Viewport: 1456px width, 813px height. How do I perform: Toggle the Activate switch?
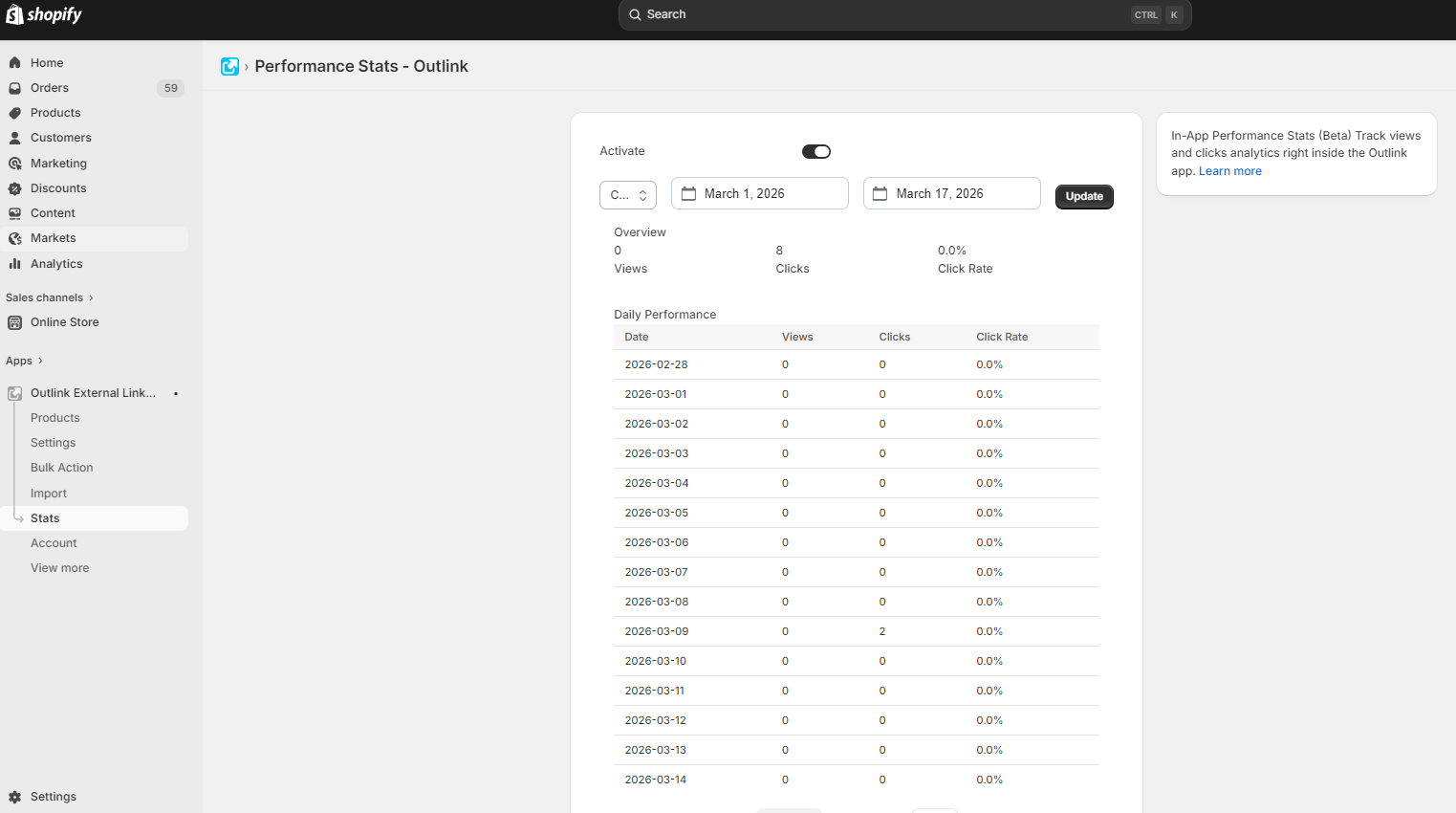coord(816,151)
